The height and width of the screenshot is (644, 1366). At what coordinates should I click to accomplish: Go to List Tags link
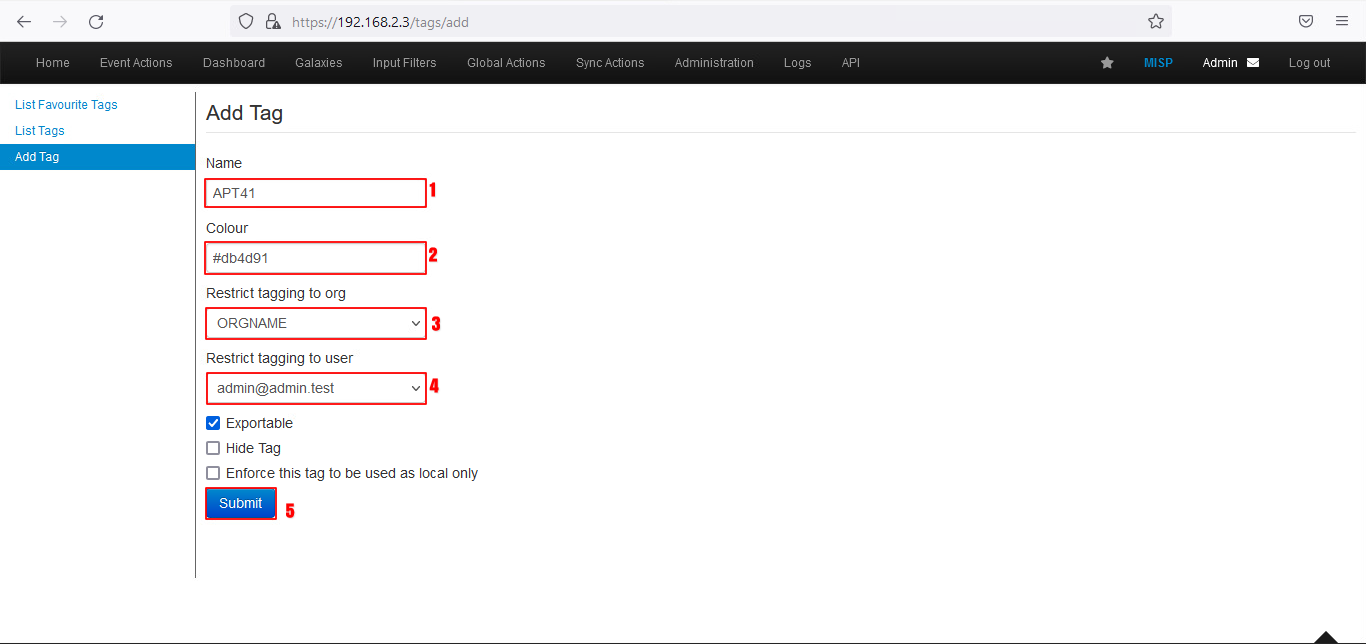point(40,131)
